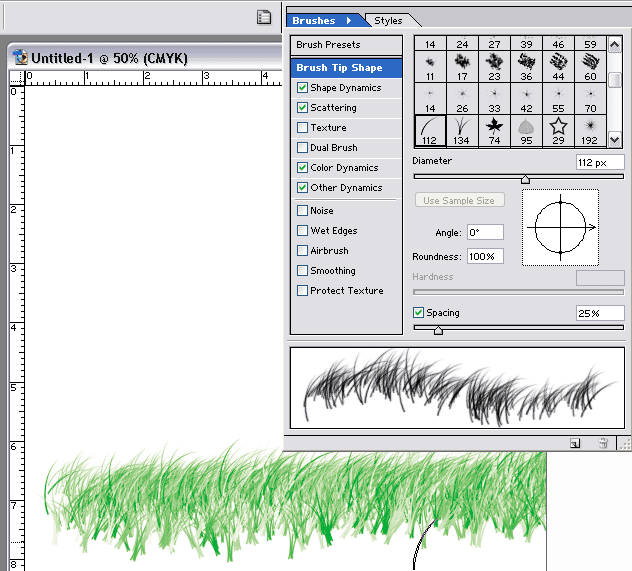Click the Roundness 100% field

pyautogui.click(x=485, y=256)
